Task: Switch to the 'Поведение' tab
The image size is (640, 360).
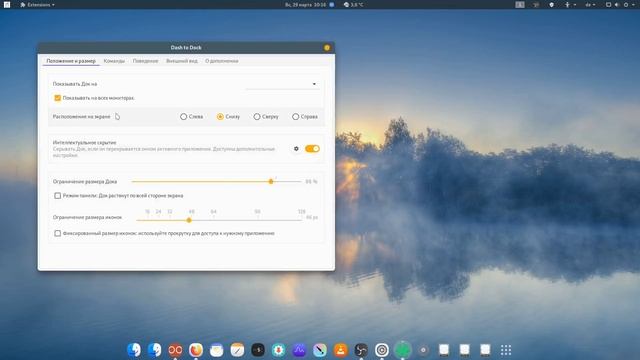Action: (x=145, y=61)
